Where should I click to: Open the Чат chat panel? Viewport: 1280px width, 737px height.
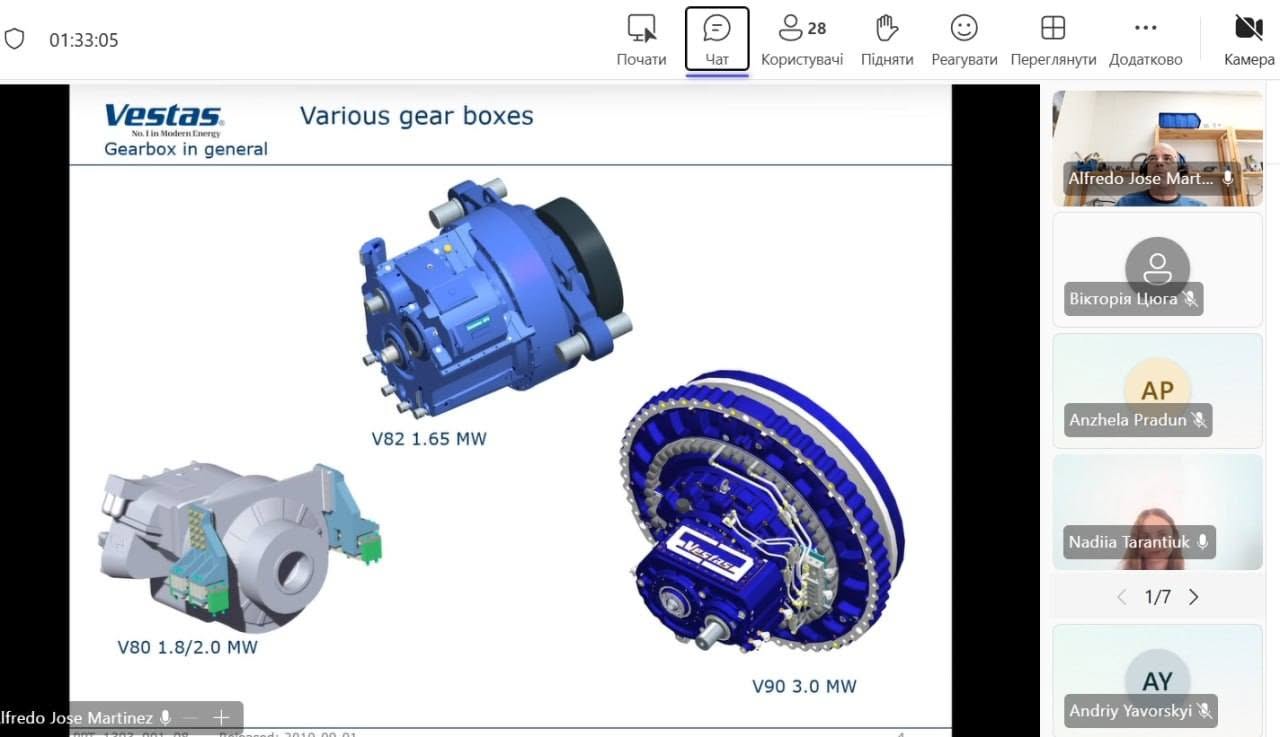[x=717, y=40]
